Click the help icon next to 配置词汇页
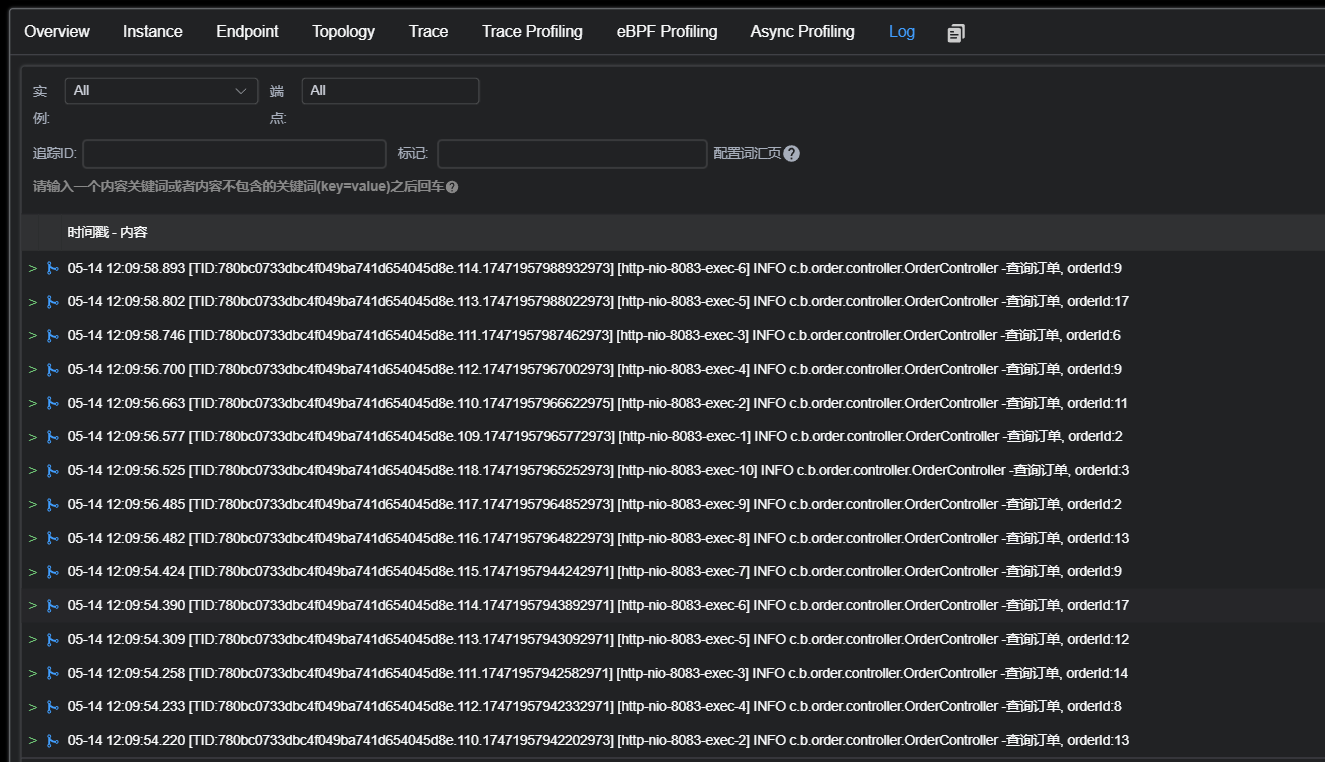1325x762 pixels. (x=791, y=154)
